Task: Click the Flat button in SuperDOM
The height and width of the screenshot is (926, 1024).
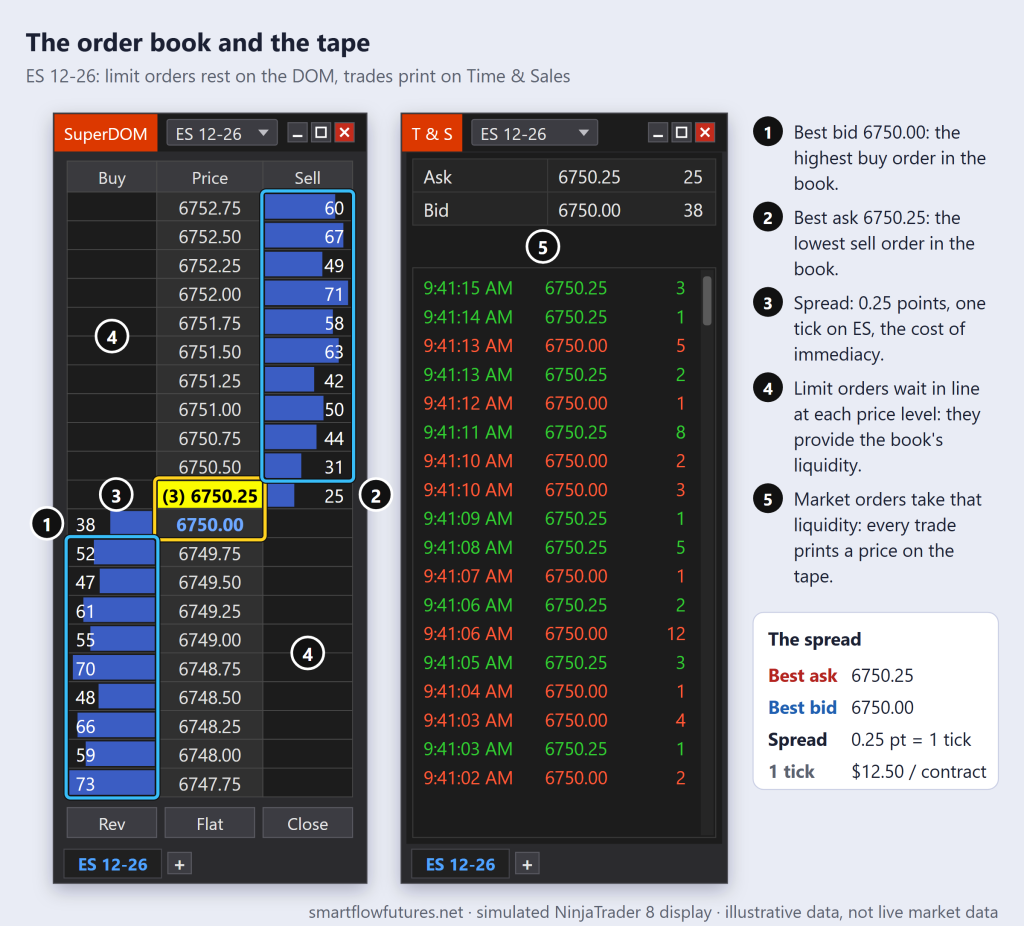Action: pyautogui.click(x=210, y=823)
